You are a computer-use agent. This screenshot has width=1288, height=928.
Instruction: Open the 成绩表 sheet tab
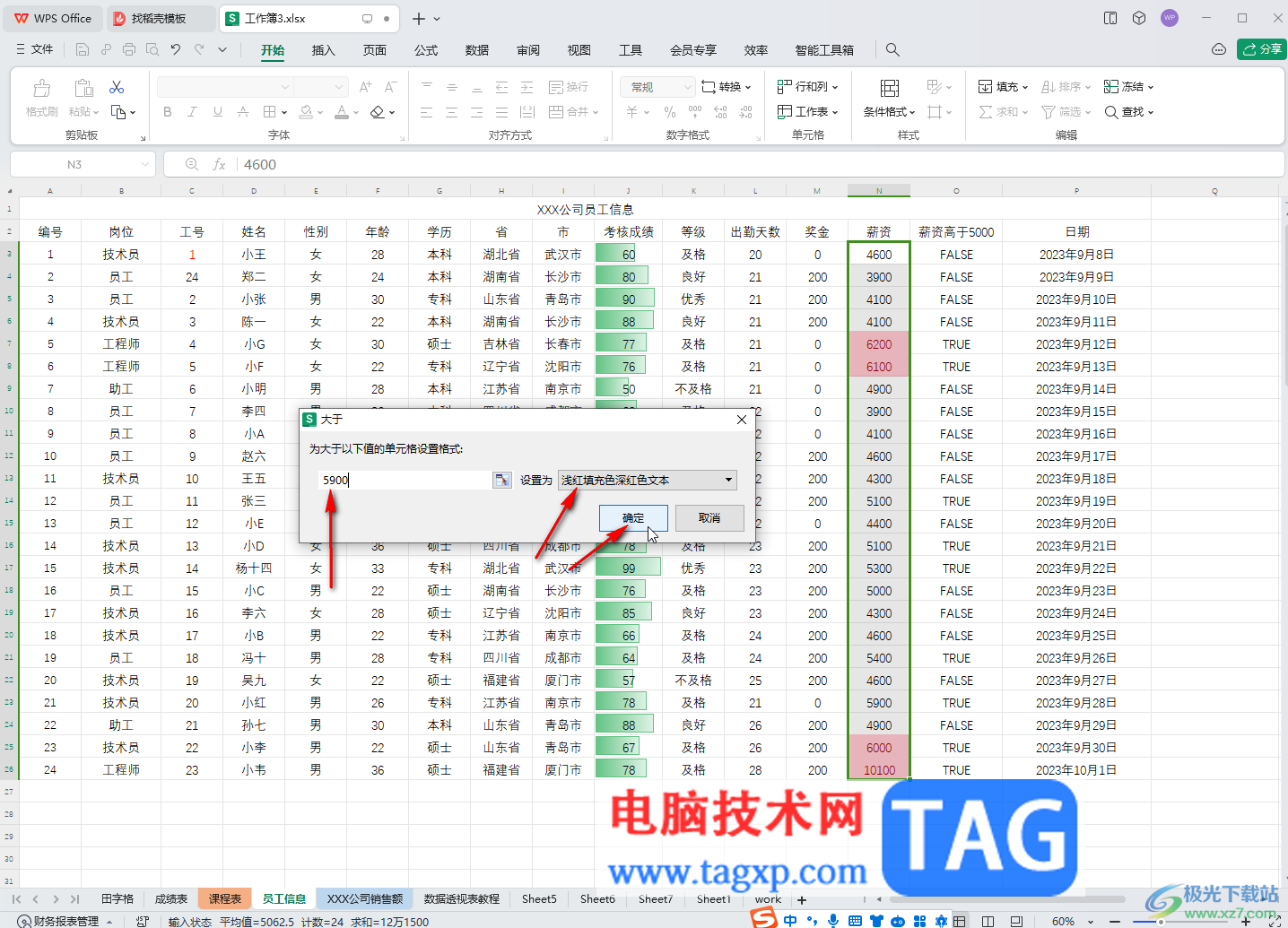171,898
